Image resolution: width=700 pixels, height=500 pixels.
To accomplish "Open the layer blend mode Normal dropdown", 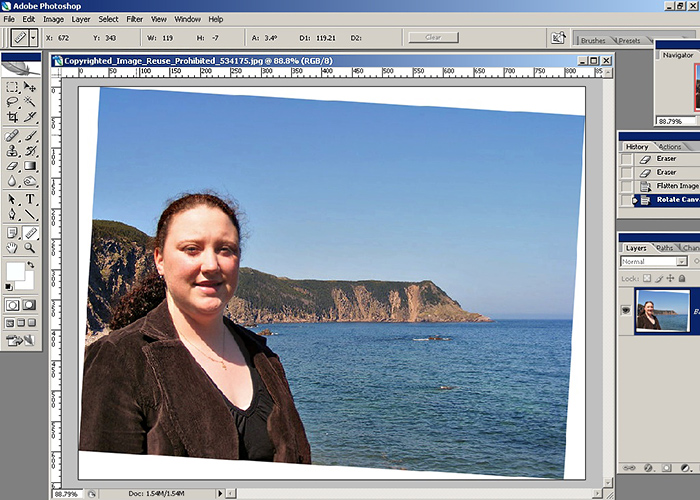I will pyautogui.click(x=654, y=262).
